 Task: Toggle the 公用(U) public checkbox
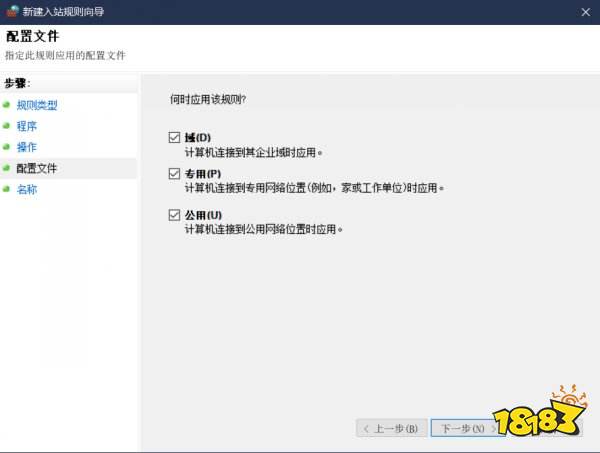click(174, 215)
